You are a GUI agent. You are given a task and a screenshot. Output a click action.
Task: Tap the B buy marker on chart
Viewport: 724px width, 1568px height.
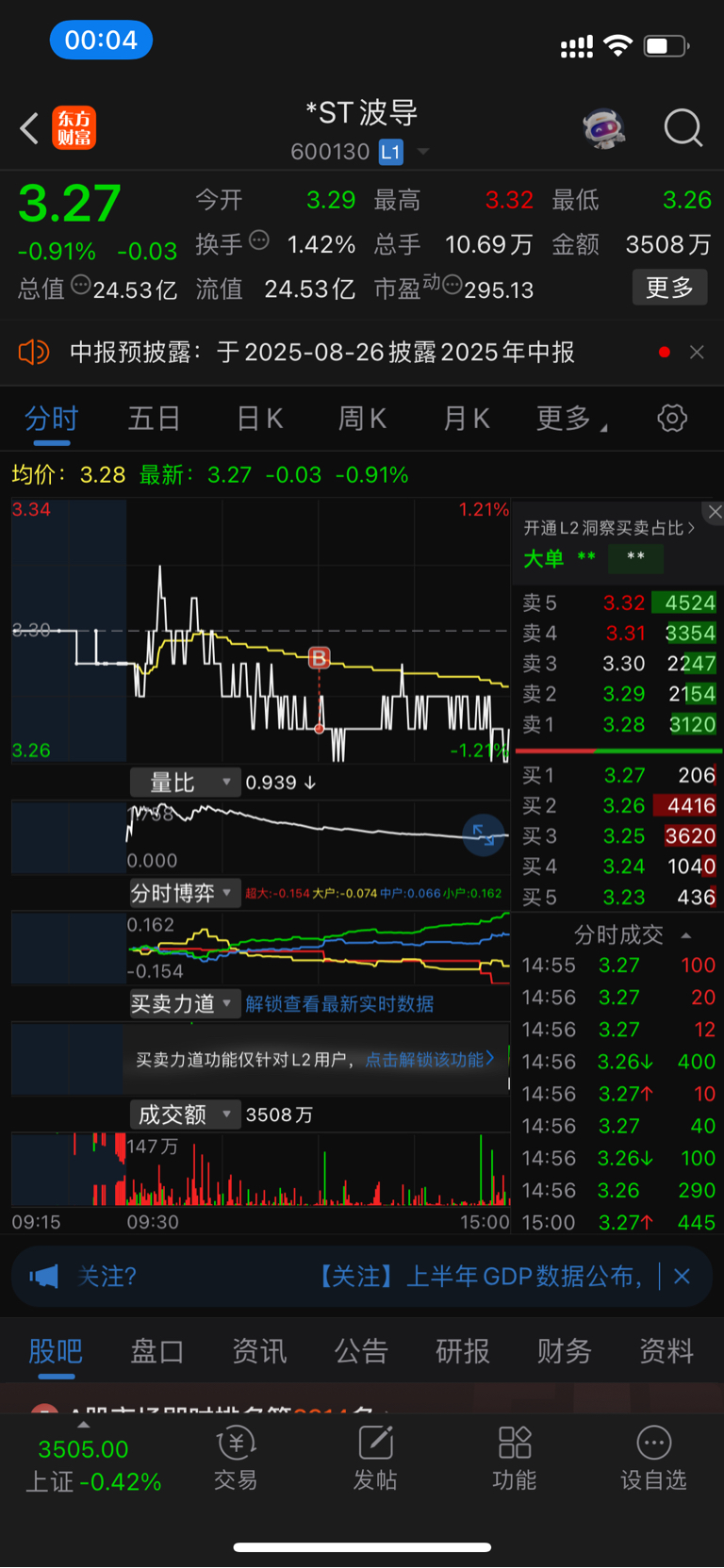(320, 658)
